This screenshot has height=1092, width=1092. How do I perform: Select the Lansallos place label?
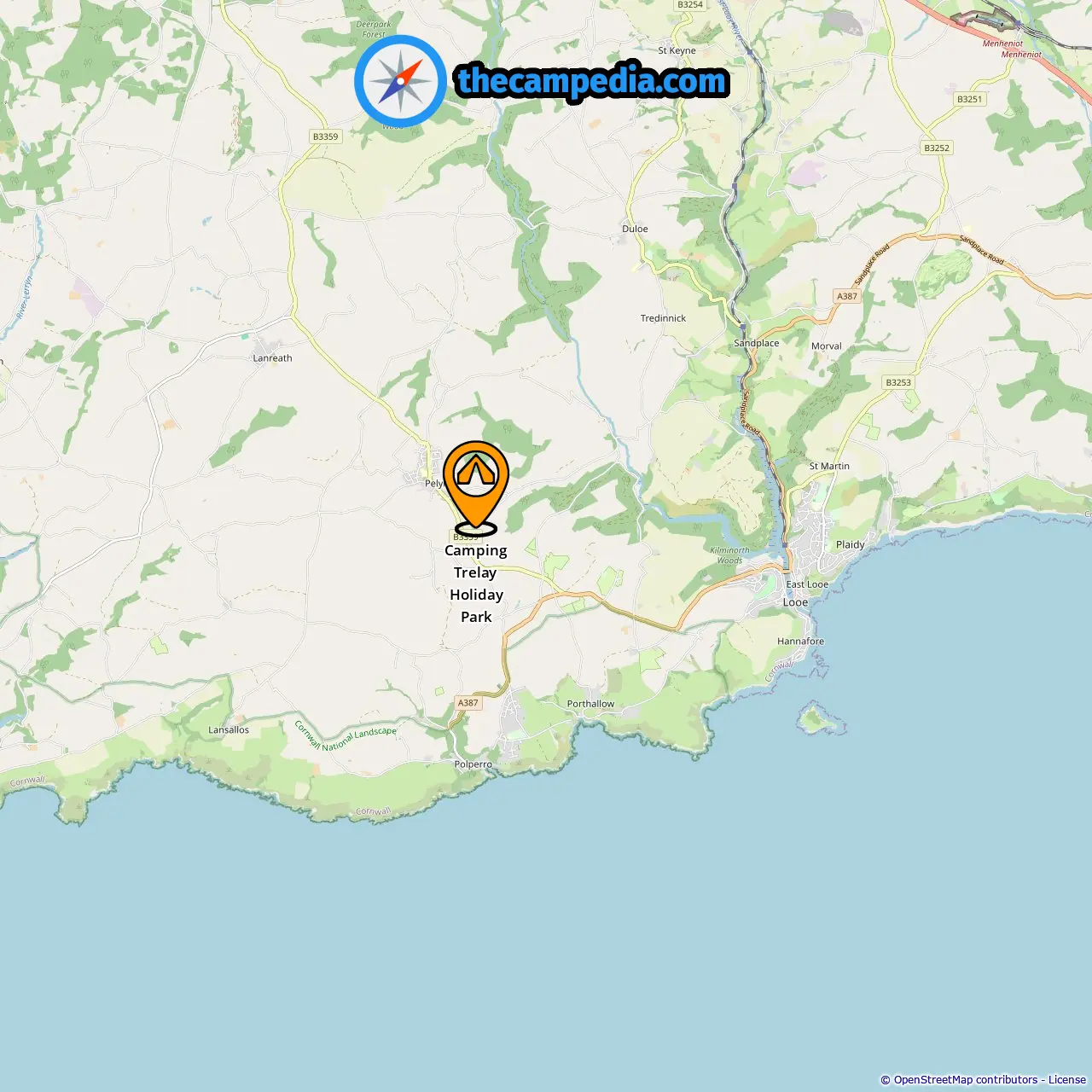tap(229, 730)
